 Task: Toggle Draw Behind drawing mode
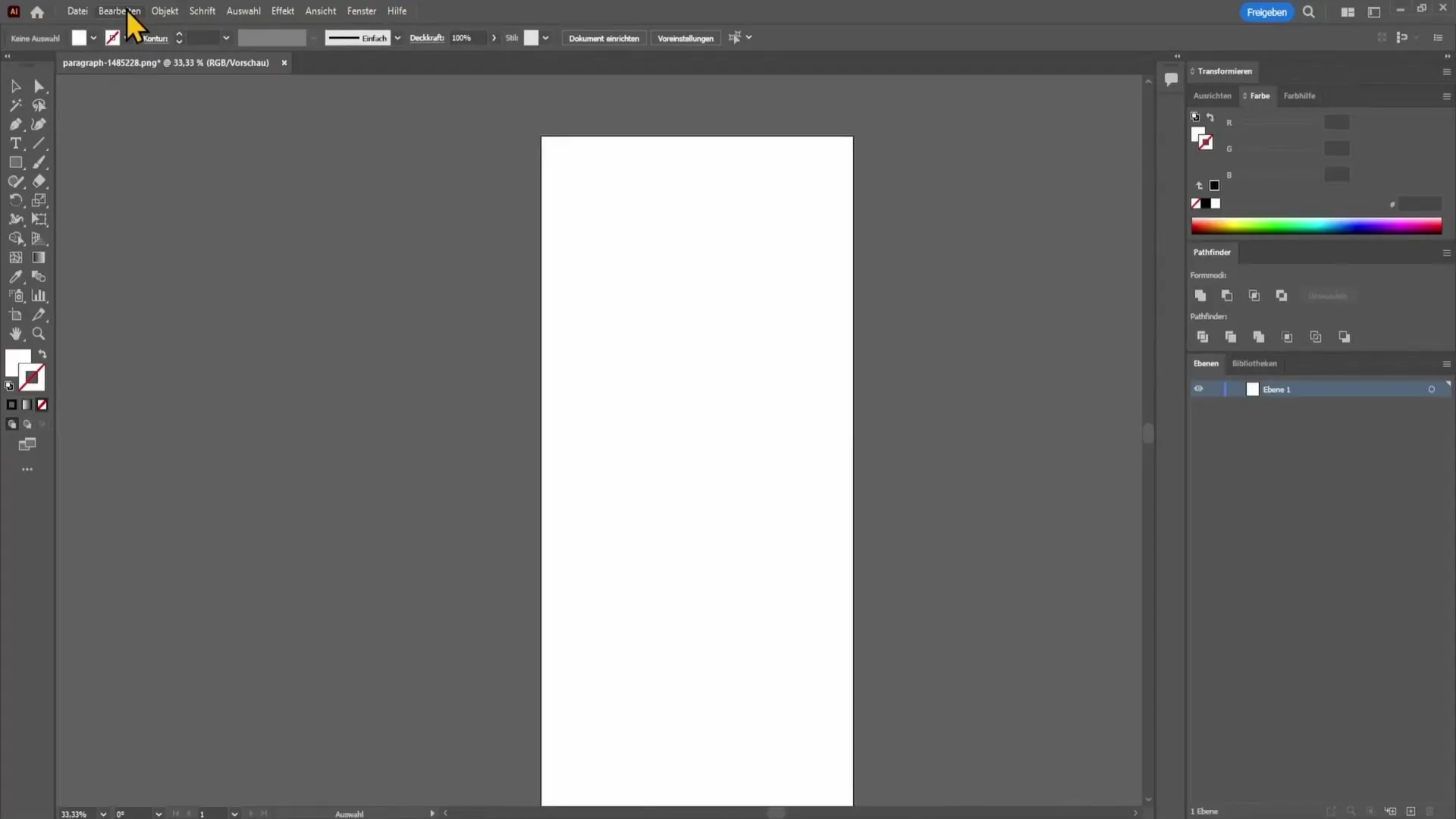pyautogui.click(x=27, y=425)
